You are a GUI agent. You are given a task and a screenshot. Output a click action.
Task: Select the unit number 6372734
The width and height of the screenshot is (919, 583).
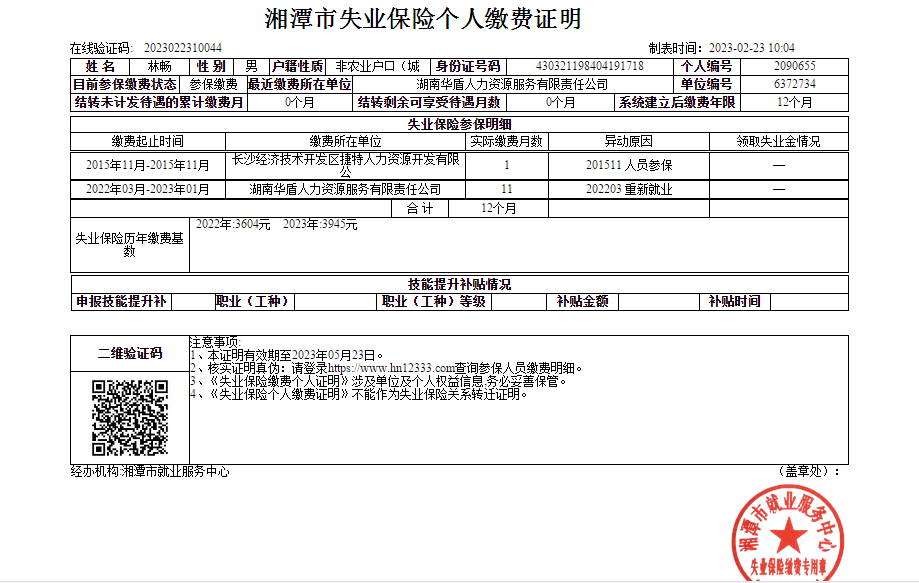coord(795,84)
